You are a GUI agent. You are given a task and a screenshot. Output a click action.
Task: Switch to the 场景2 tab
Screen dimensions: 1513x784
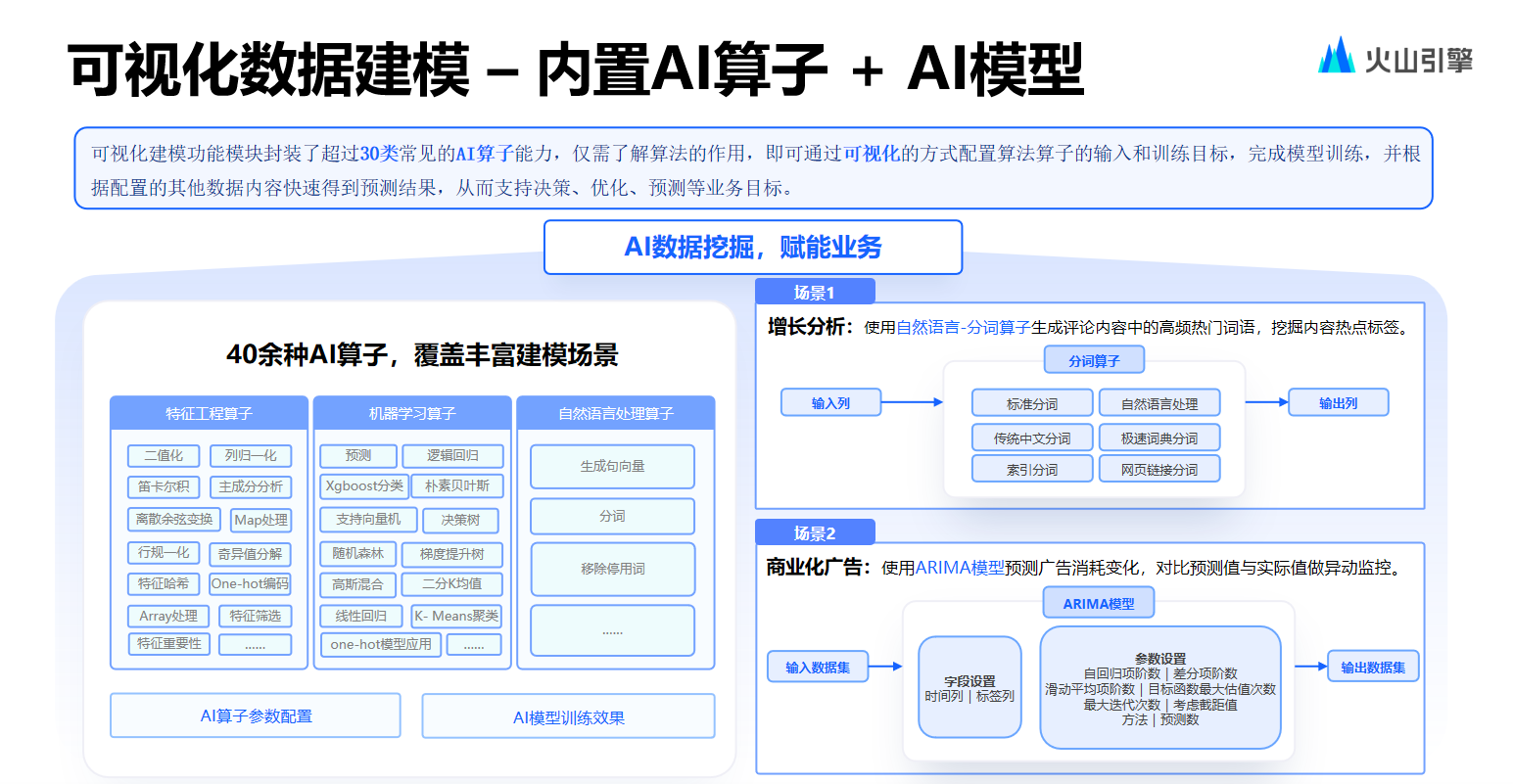[815, 533]
